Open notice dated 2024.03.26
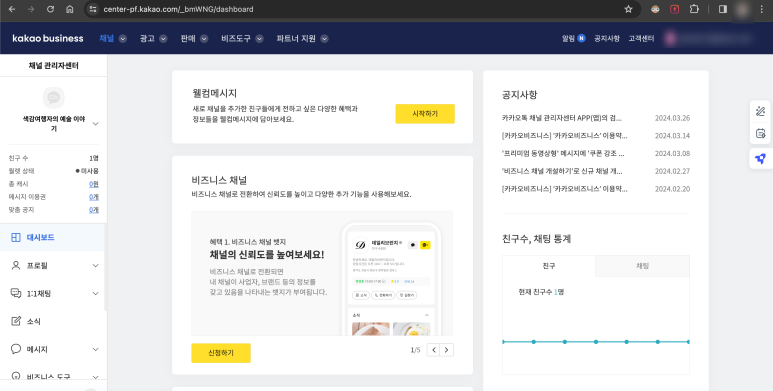Screen dimensions: 773x391 tap(596, 118)
